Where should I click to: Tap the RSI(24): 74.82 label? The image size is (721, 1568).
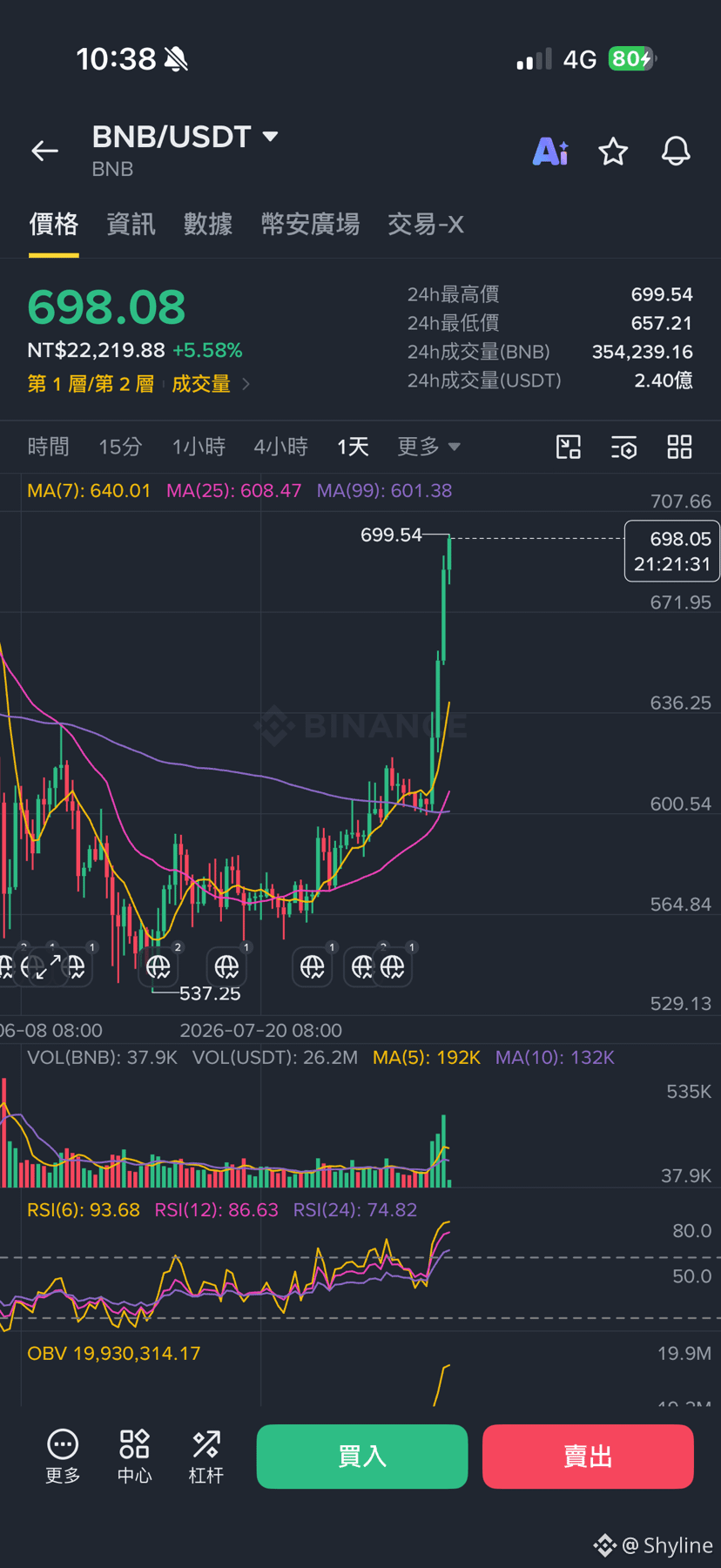tap(355, 1210)
